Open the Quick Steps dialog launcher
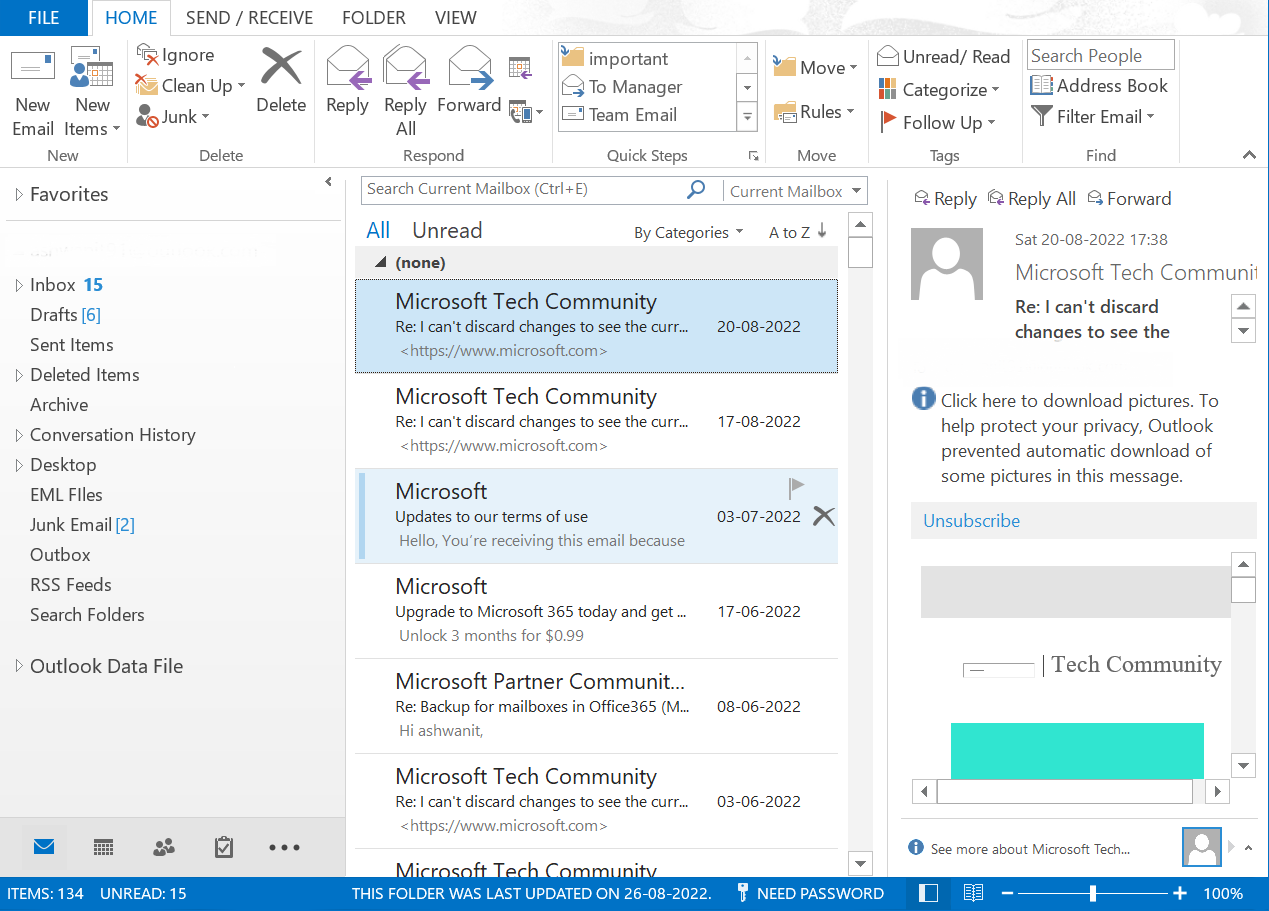 [753, 156]
